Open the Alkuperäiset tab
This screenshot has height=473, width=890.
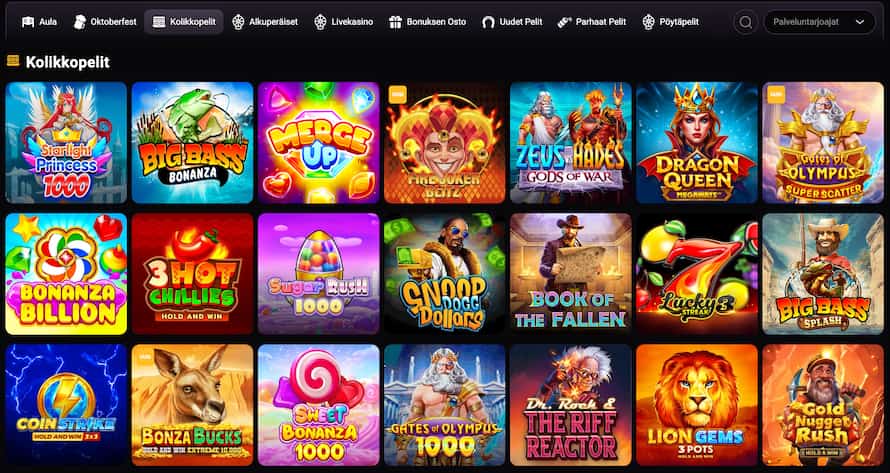pos(265,22)
